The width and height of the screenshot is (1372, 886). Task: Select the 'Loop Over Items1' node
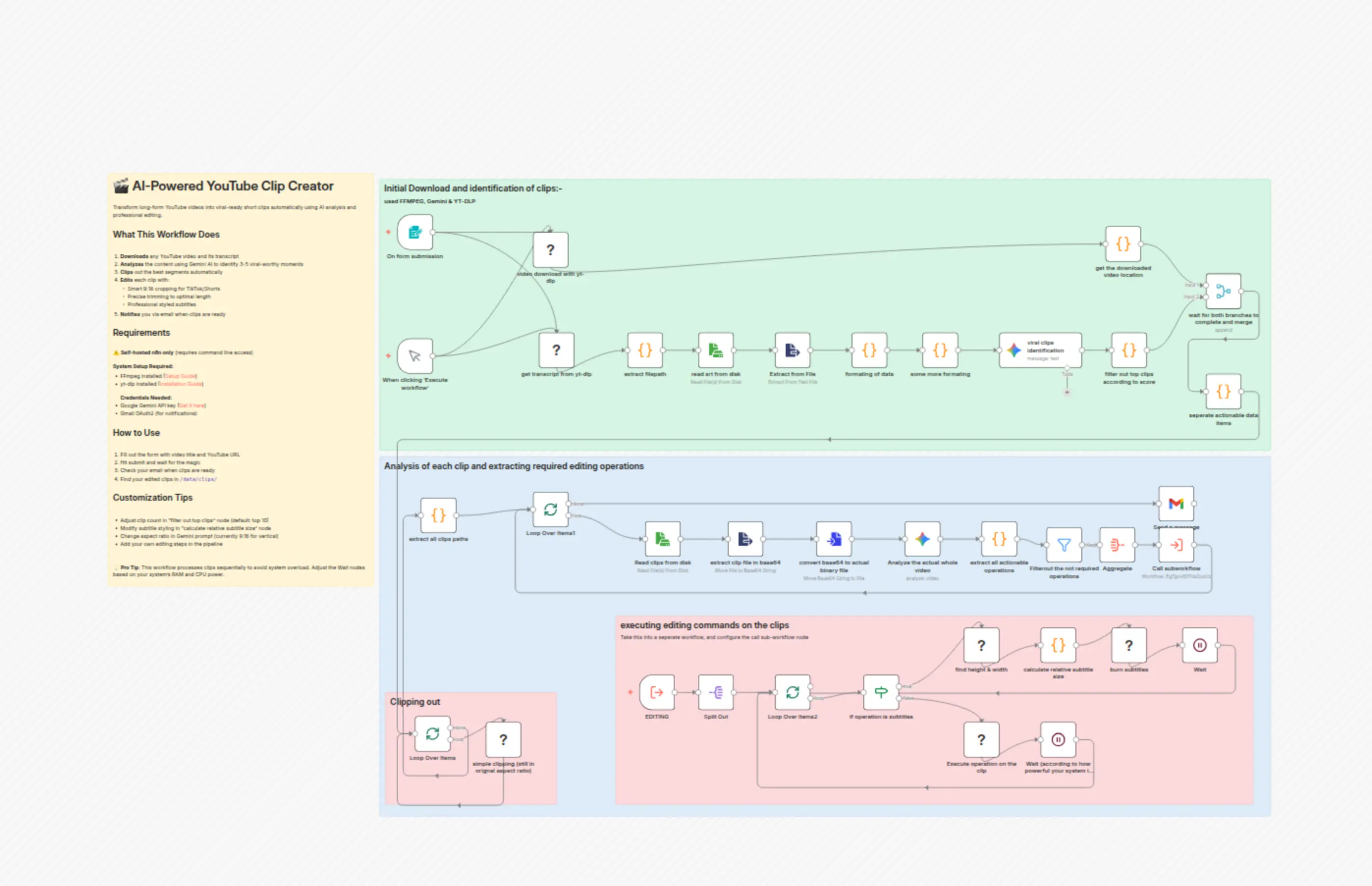click(x=550, y=509)
